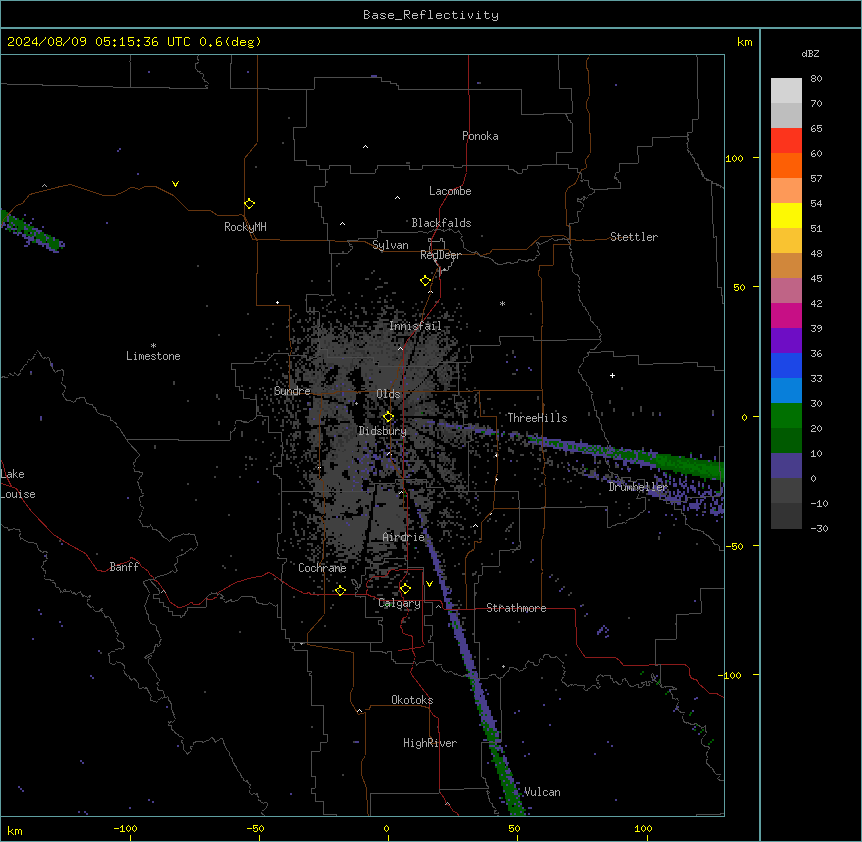Click the Lacombe city label
This screenshot has height=842, width=862.
450,191
